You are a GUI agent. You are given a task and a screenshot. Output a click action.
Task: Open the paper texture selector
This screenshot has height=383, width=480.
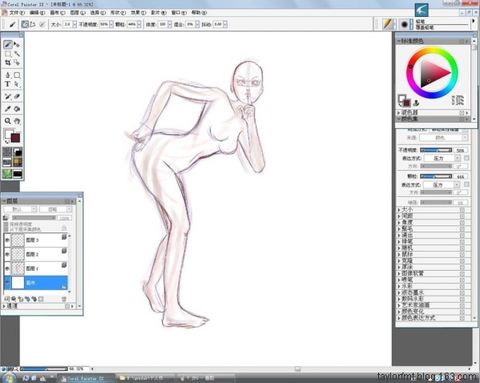(x=7, y=152)
